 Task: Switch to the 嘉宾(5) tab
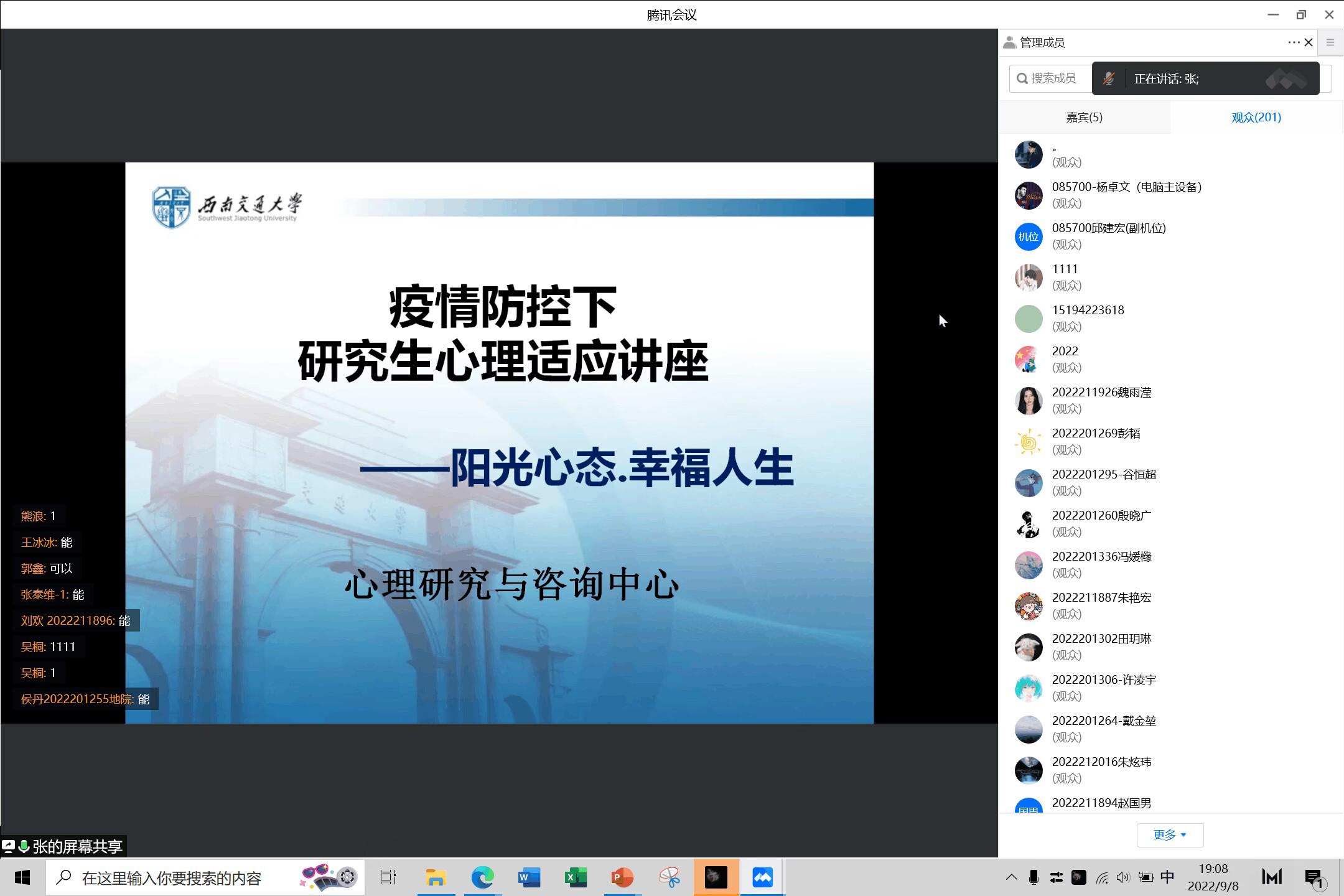tap(1084, 117)
